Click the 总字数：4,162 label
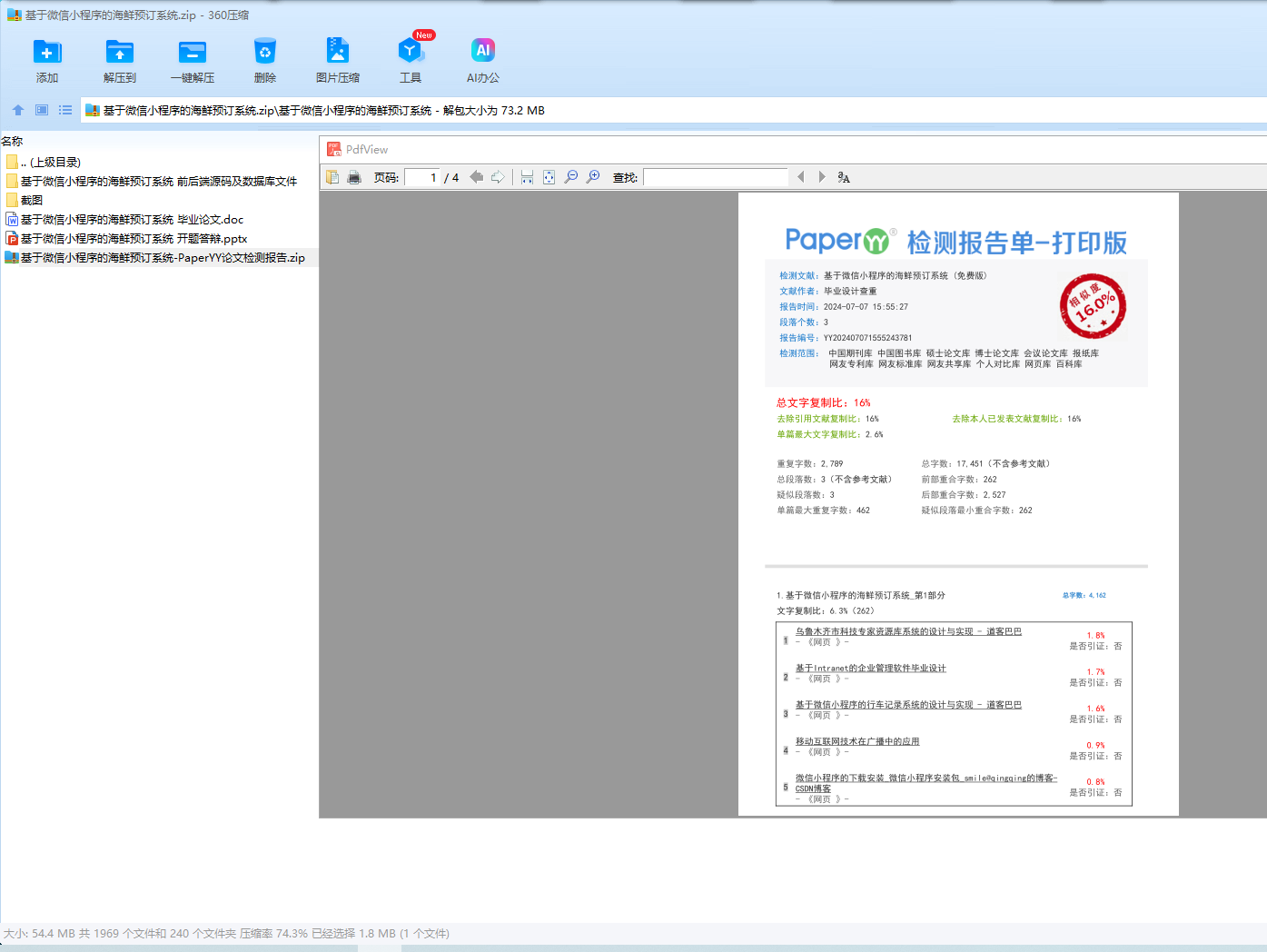Screen dimensions: 1267x952 click(1084, 595)
